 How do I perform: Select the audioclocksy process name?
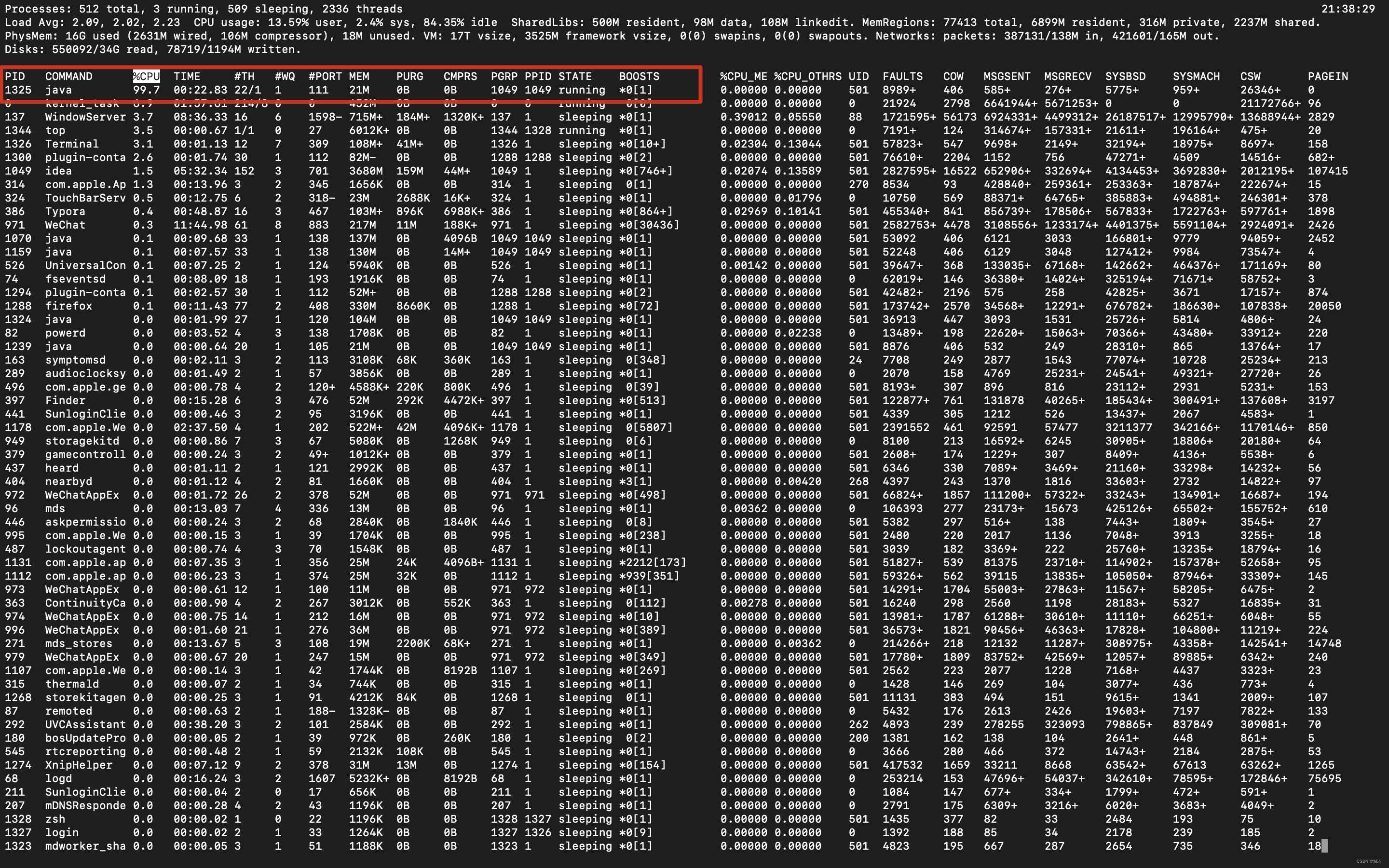click(85, 374)
